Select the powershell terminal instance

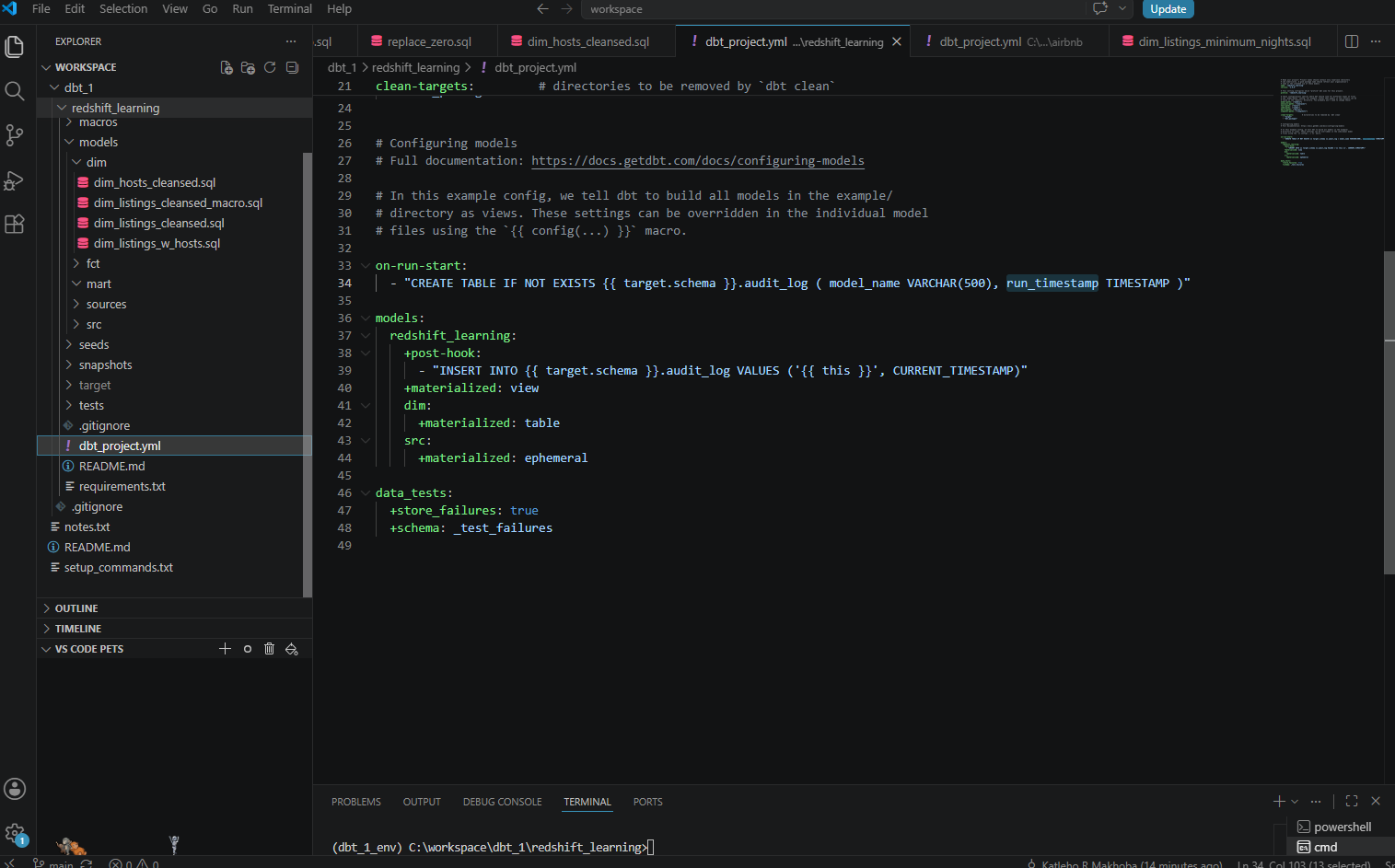coord(1342,827)
